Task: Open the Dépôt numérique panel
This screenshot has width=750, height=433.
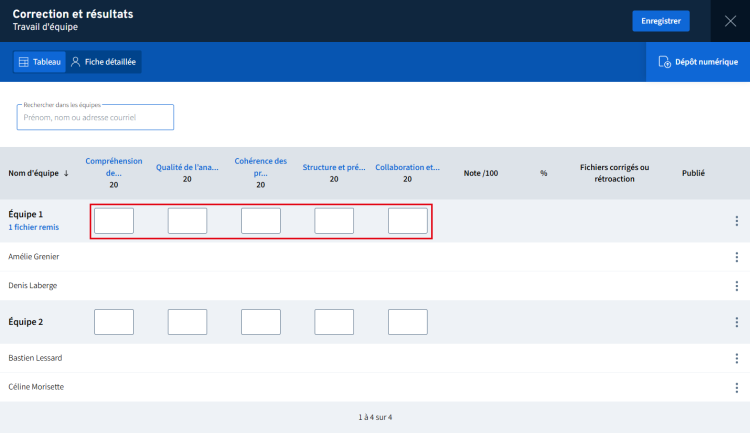Action: [x=698, y=62]
